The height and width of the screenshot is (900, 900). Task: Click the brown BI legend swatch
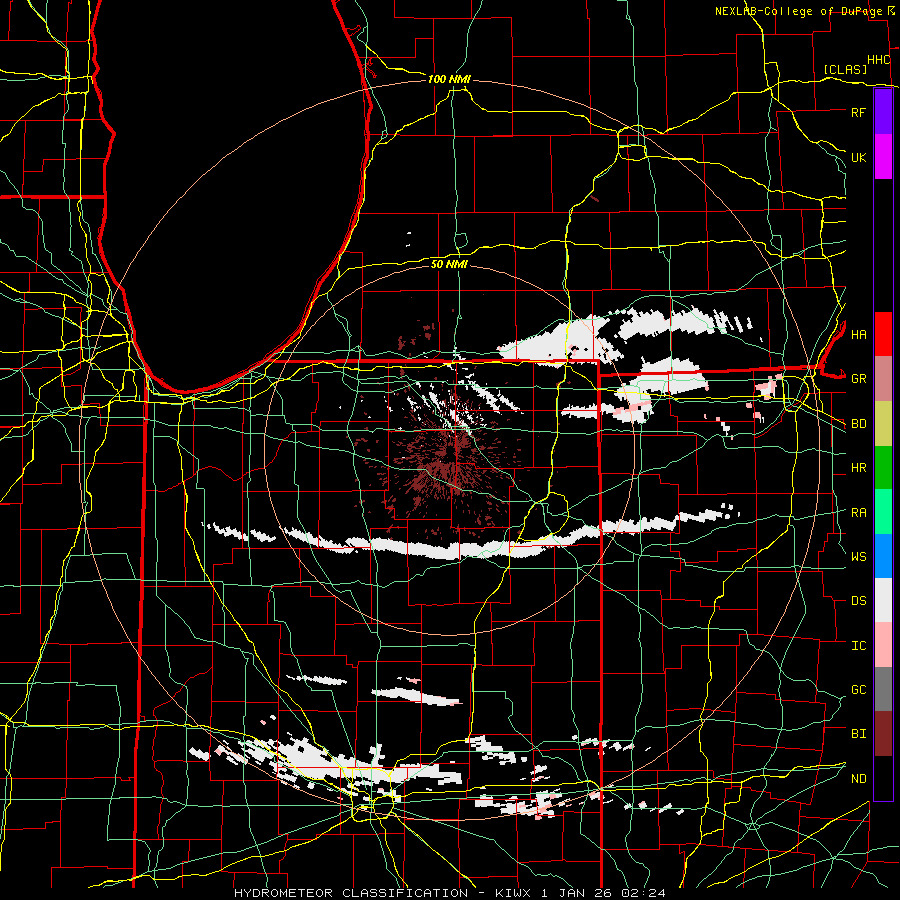point(883,734)
